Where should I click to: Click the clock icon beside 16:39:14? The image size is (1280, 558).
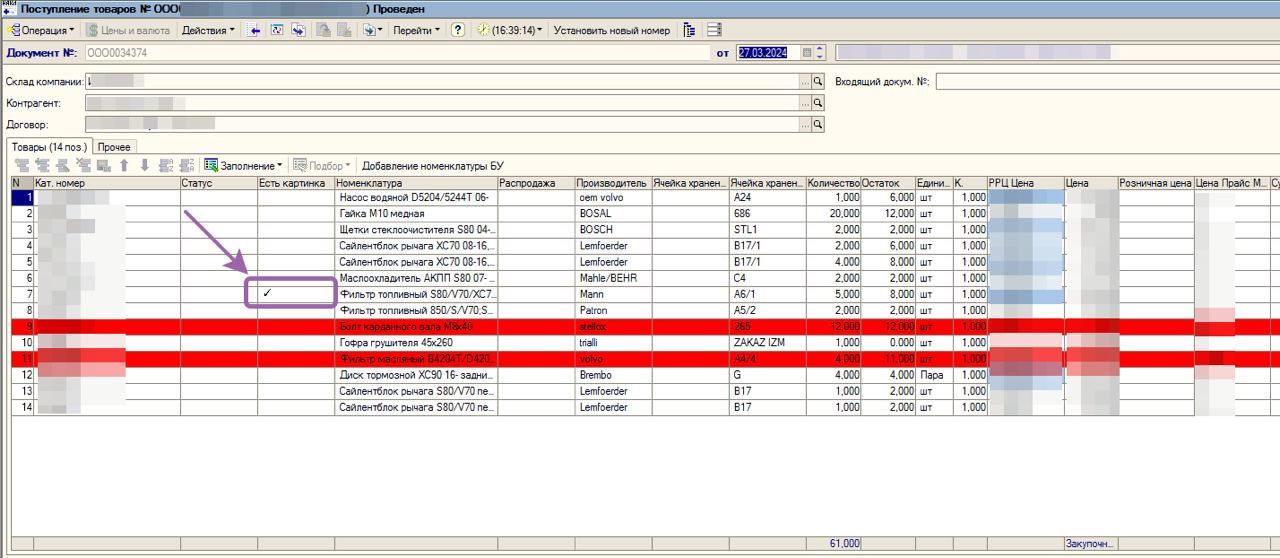(484, 30)
